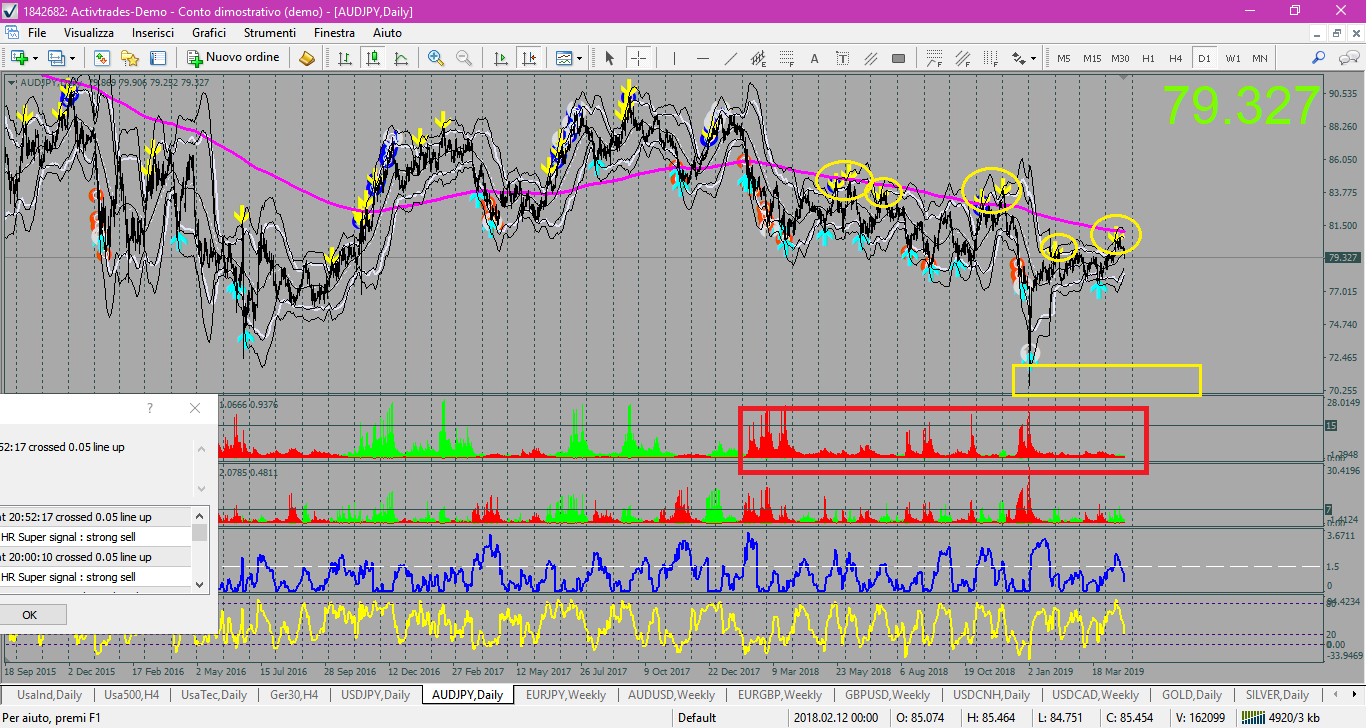Show the Market Watch panel
The width and height of the screenshot is (1366, 728).
click(102, 58)
